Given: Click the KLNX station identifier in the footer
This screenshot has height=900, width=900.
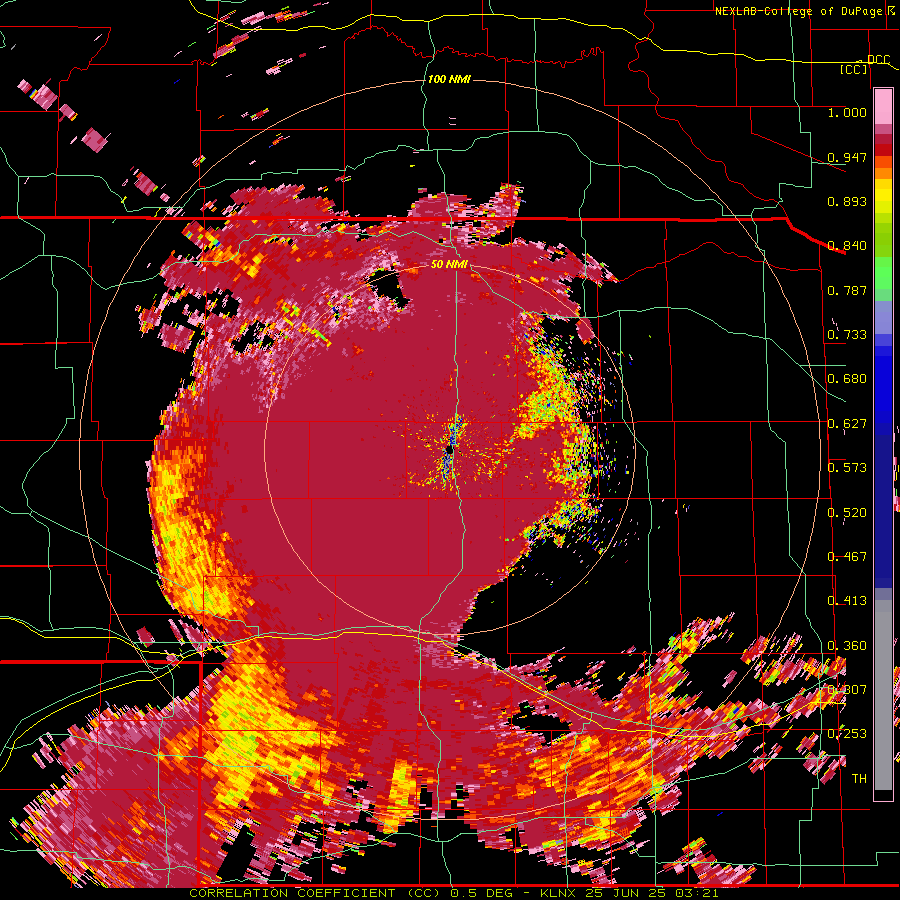Looking at the screenshot, I should (x=560, y=893).
